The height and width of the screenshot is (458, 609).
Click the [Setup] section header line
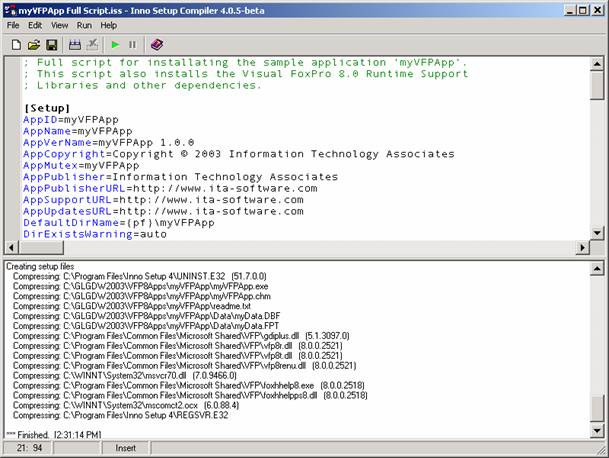(x=47, y=108)
